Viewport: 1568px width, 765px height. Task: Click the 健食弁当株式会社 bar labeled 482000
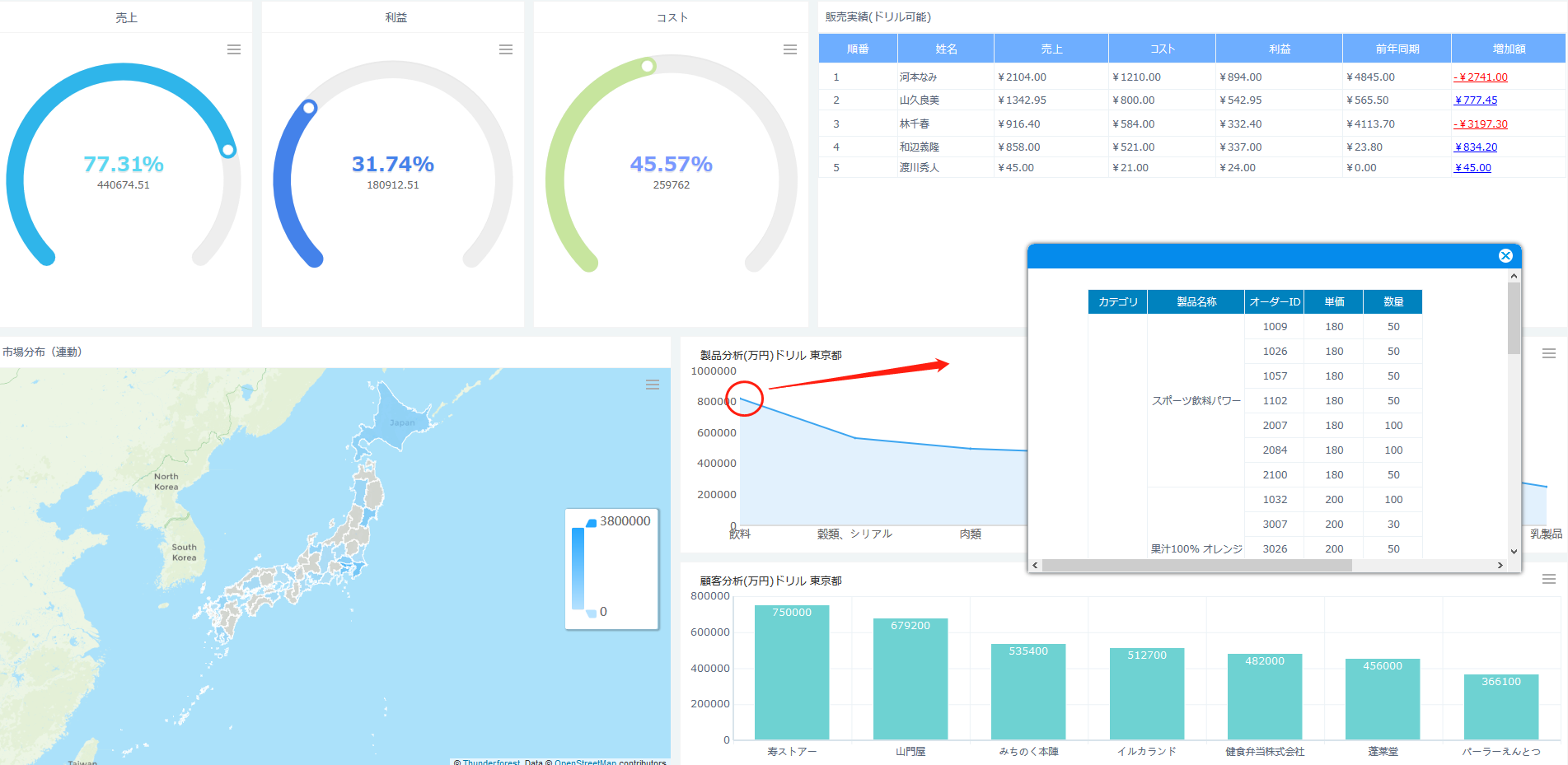tap(1265, 697)
